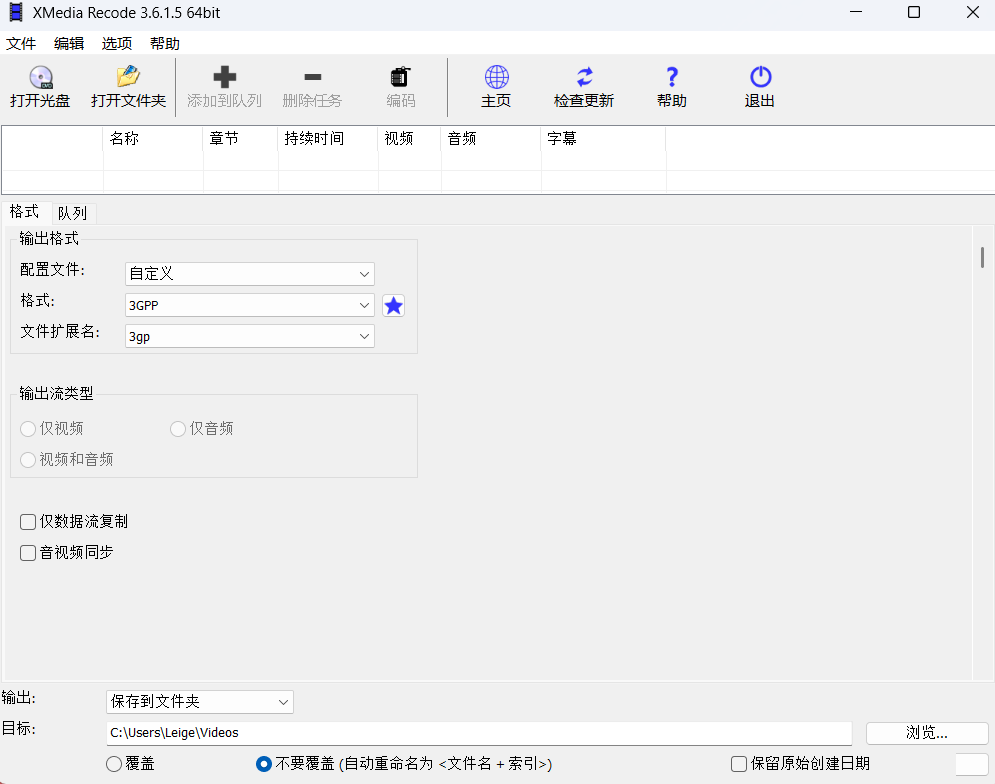Select the 视频和音频 radio button
Viewport: 995px width, 784px height.
[x=28, y=460]
